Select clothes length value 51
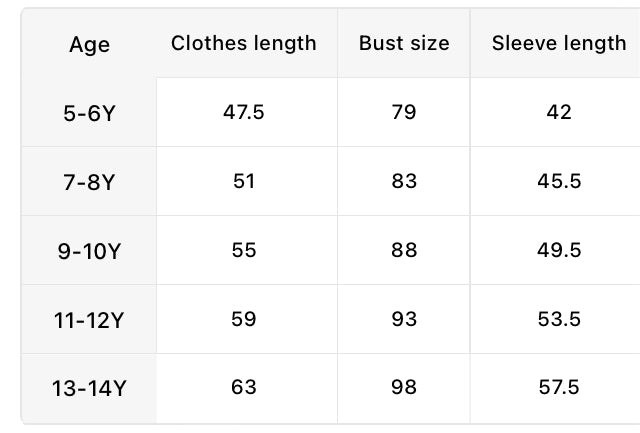640x433 pixels. tap(244, 181)
